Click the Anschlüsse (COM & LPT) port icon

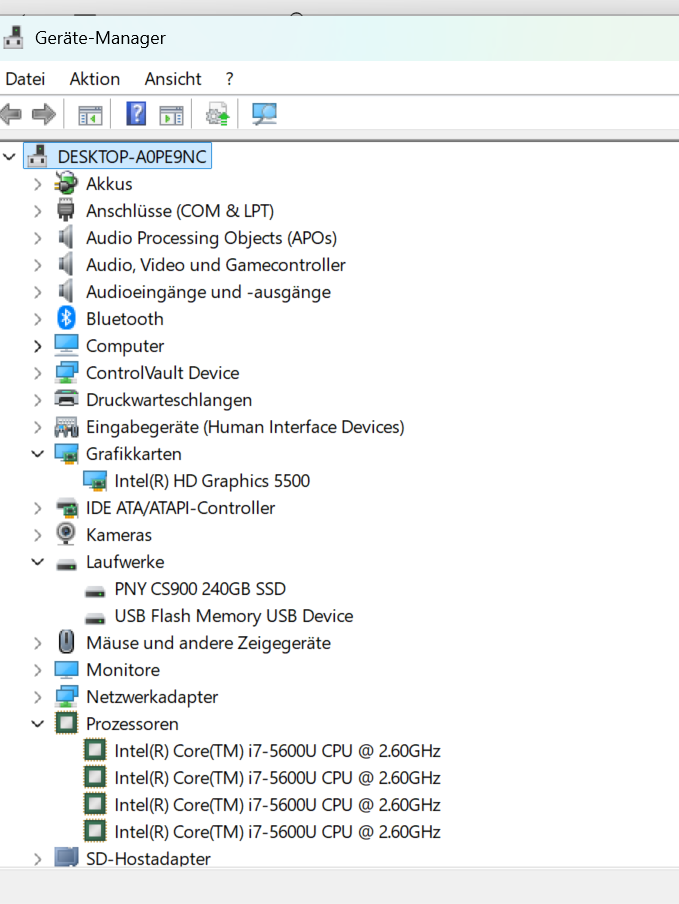pyautogui.click(x=66, y=210)
